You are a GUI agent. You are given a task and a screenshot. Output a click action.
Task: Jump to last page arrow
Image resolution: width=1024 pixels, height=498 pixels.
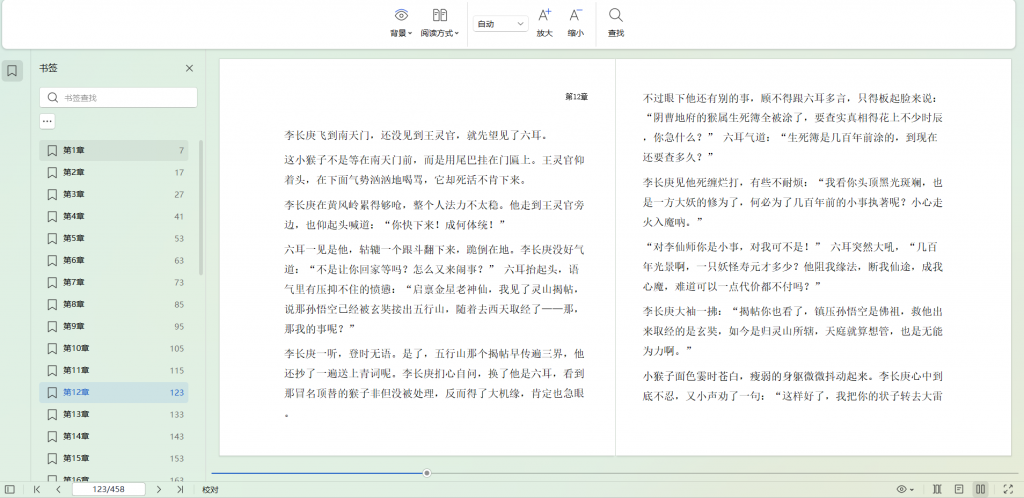click(x=180, y=489)
